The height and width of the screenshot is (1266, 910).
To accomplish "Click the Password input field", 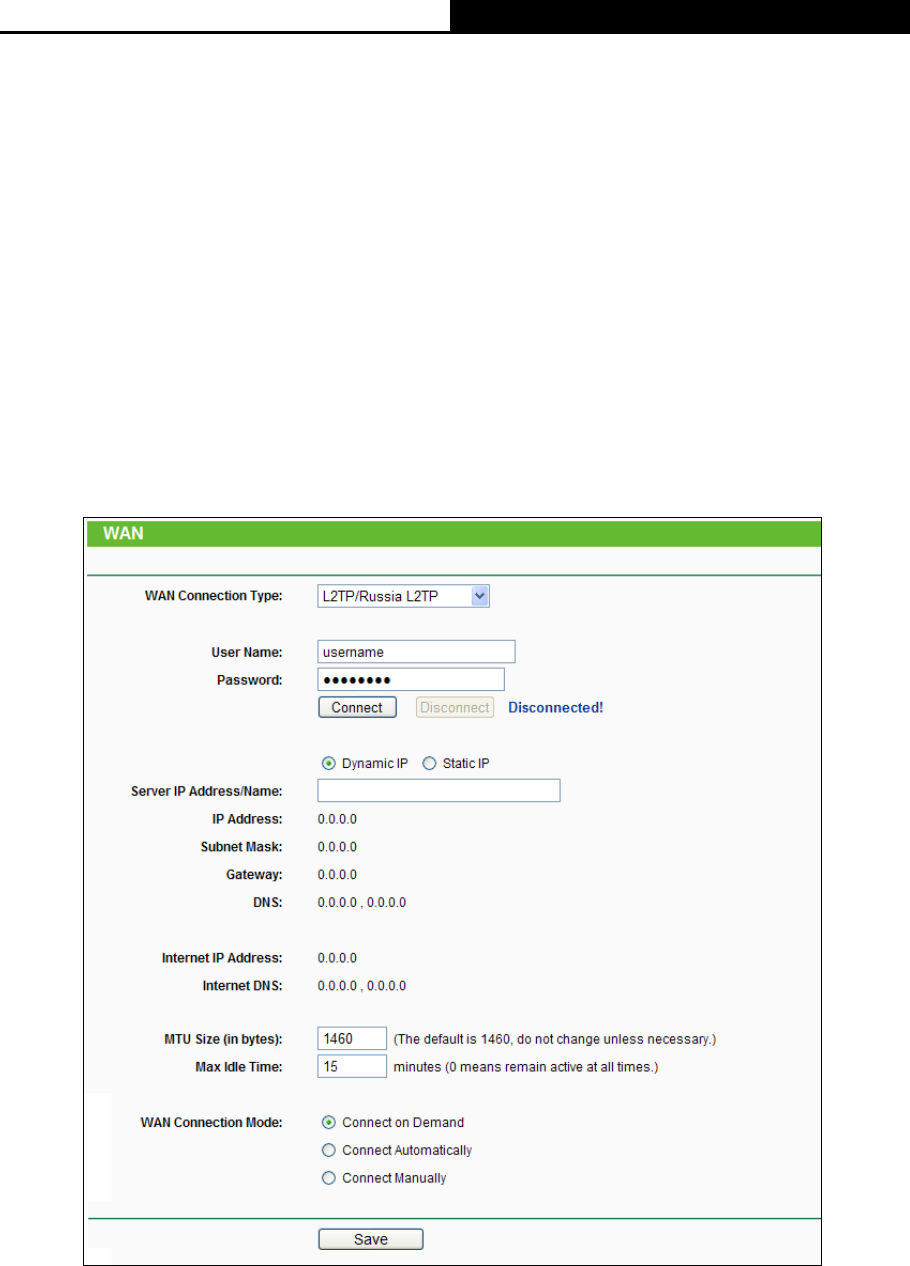I will [x=411, y=680].
